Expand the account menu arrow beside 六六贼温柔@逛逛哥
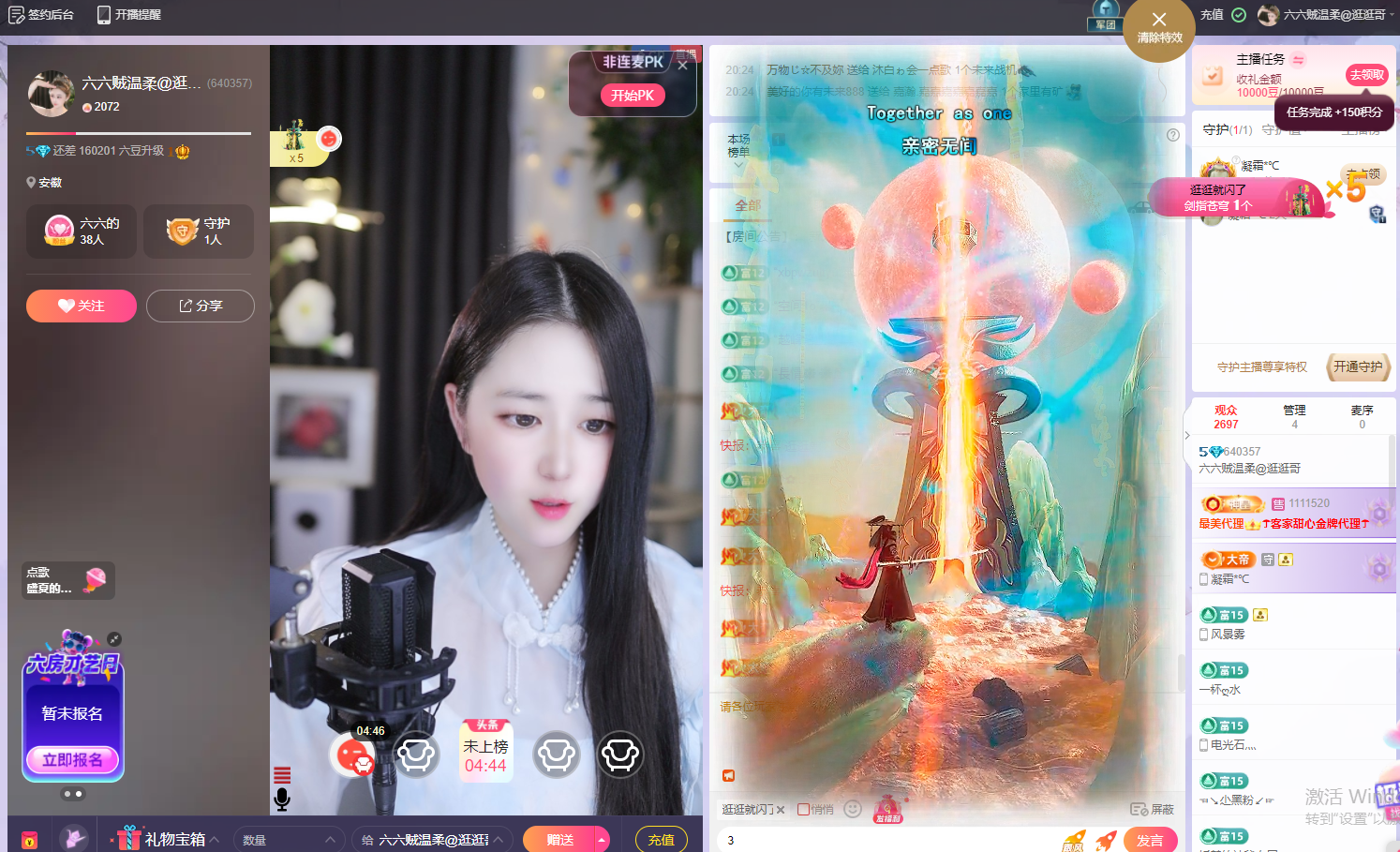The height and width of the screenshot is (852, 1400). click(1393, 15)
